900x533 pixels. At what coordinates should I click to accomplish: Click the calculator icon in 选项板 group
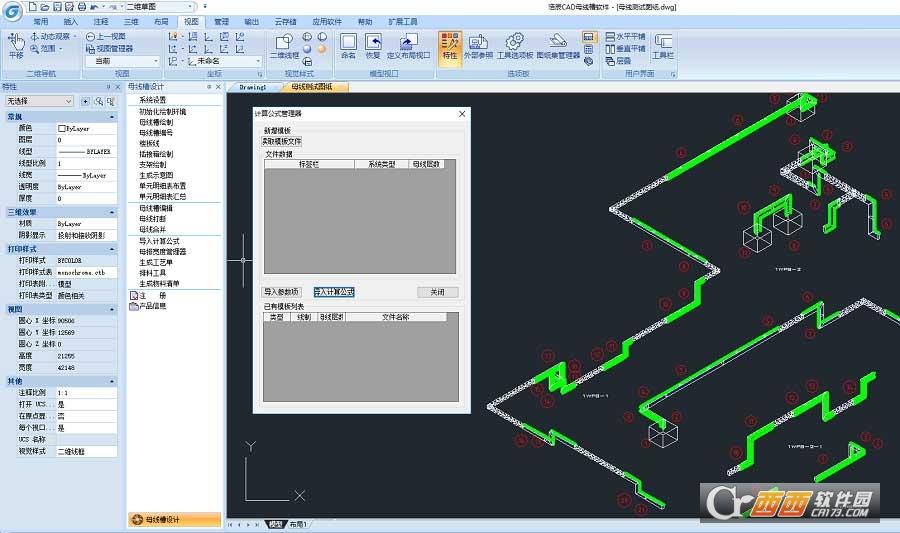[588, 49]
